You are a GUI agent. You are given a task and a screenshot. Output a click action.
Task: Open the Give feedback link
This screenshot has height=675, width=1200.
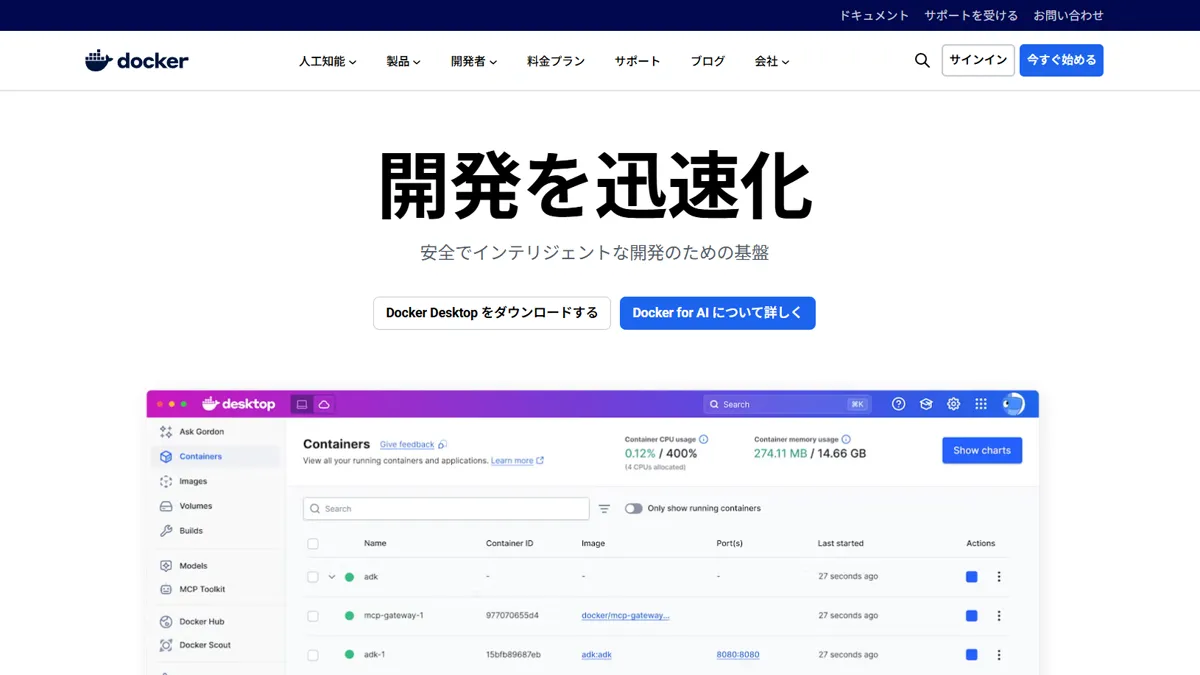[407, 444]
